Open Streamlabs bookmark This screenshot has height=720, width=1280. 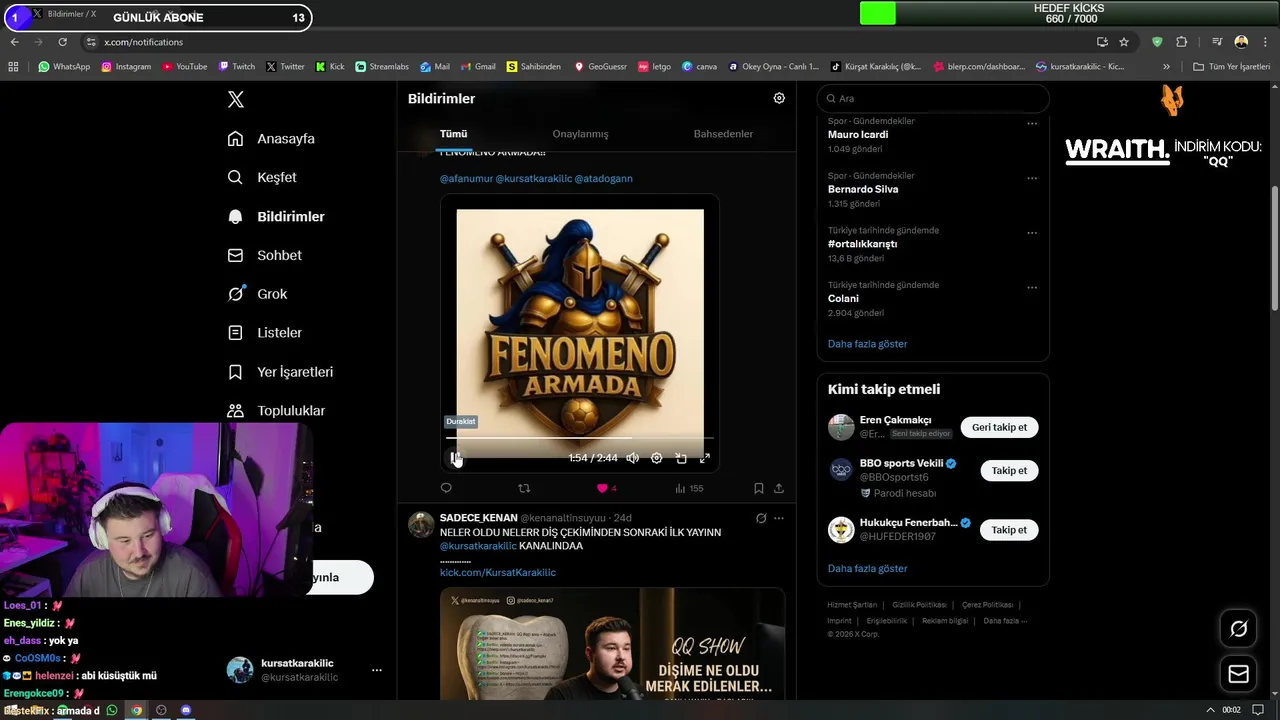pos(381,67)
